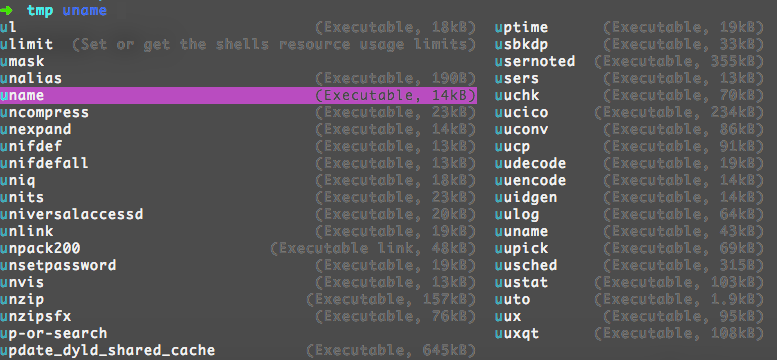Choose the uusched executable entry
This screenshot has height=360, width=777.
[629, 265]
